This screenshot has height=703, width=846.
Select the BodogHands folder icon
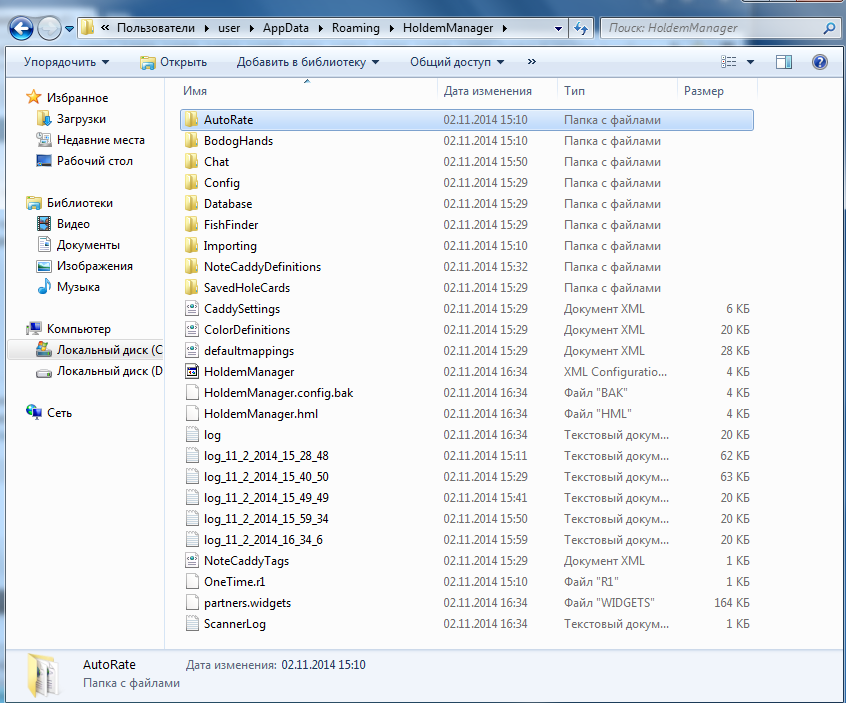[x=192, y=141]
